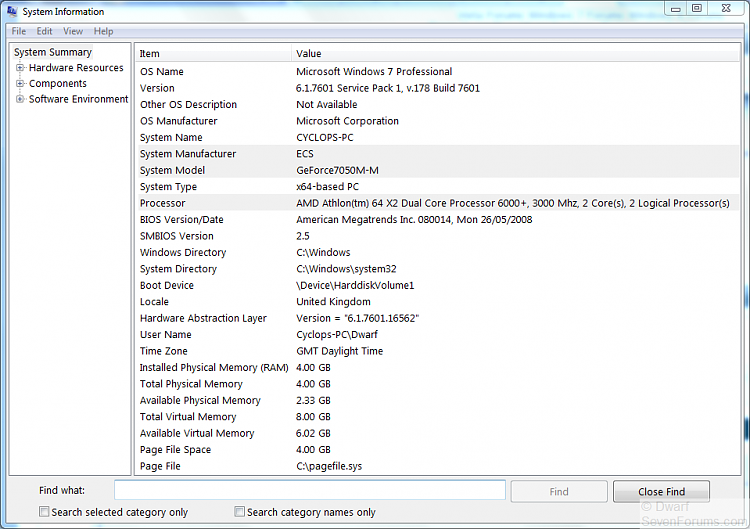Viewport: 750px width, 529px height.
Task: Click the Value column header
Action: click(x=516, y=54)
